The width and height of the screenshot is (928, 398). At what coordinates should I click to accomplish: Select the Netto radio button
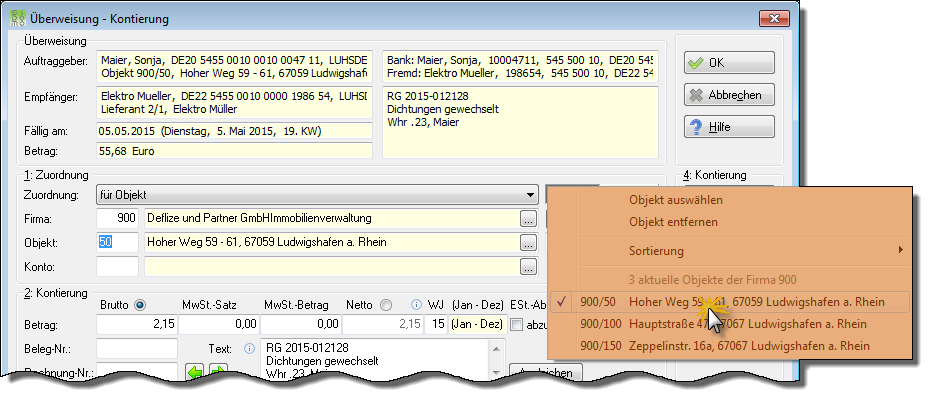(x=386, y=305)
